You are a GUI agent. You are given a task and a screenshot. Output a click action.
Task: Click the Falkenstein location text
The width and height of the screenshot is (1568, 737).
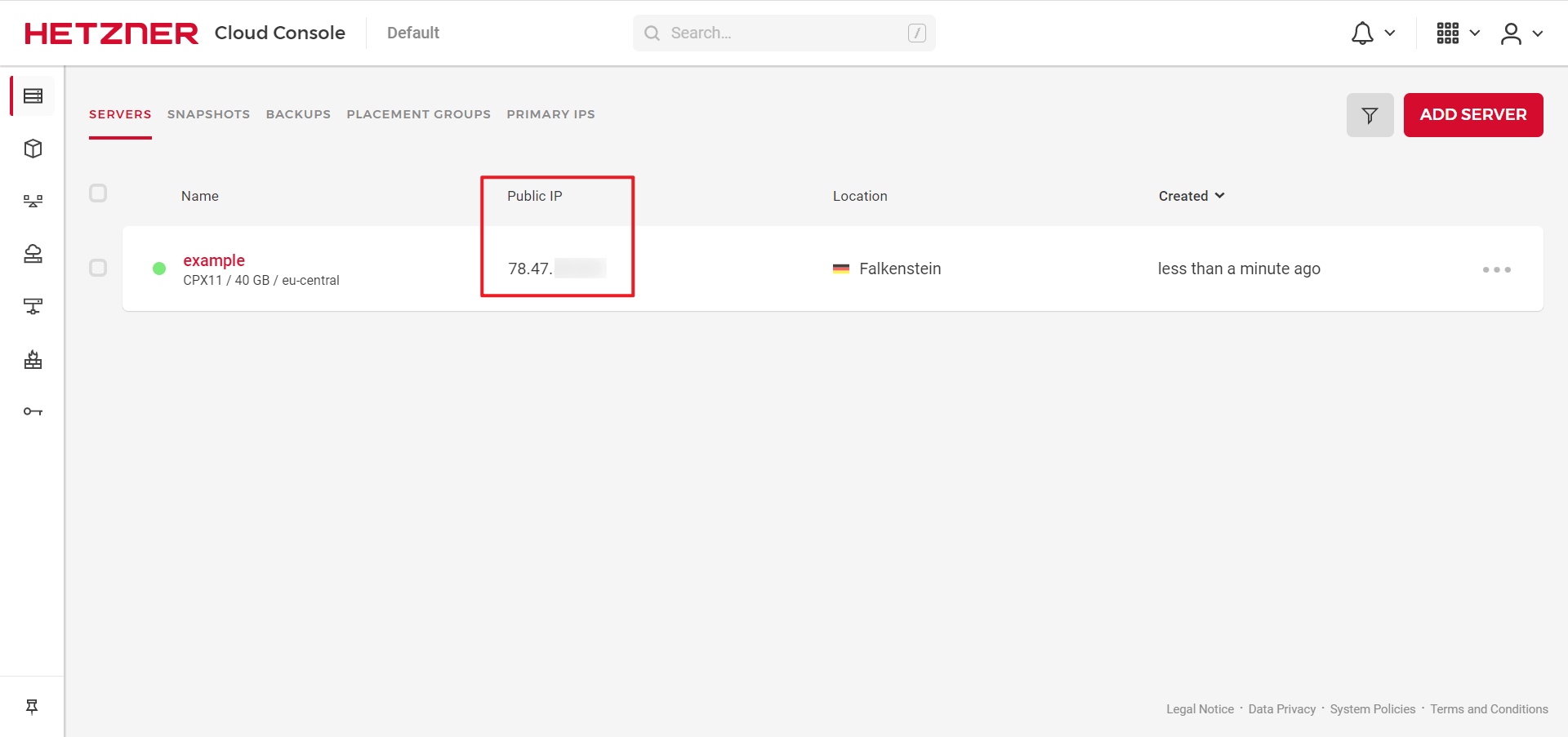[900, 269]
